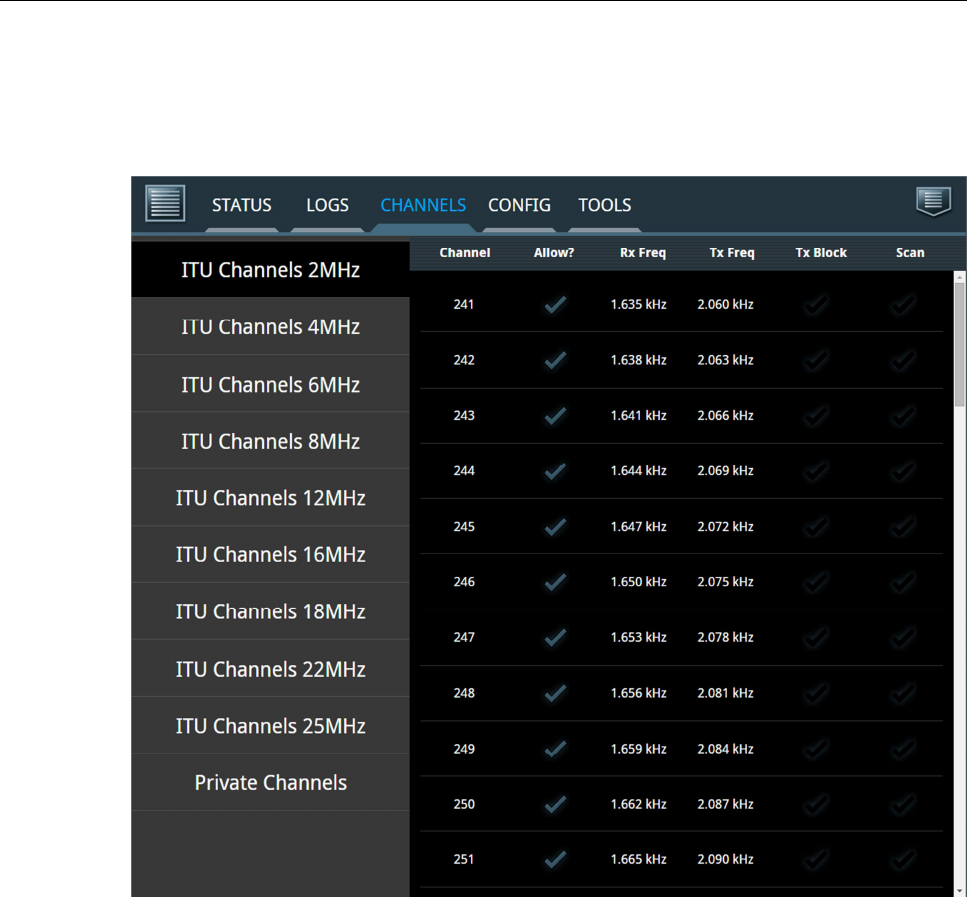Enable Tx Block for channel 251
The height and width of the screenshot is (897, 967).
(x=817, y=859)
